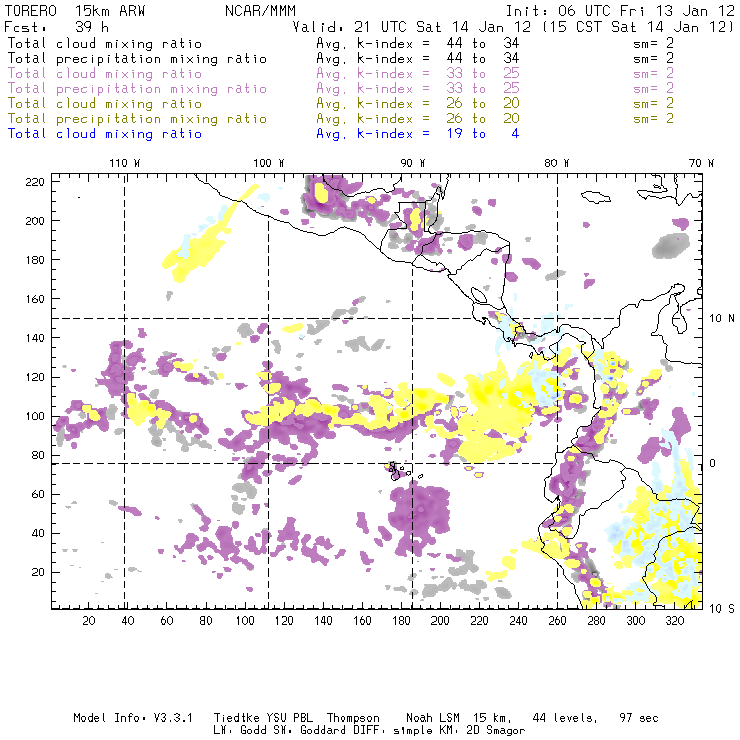Screen dimensions: 740x740
Task: Click "sm= 2" on the olive precipitation row
Action: click(654, 118)
